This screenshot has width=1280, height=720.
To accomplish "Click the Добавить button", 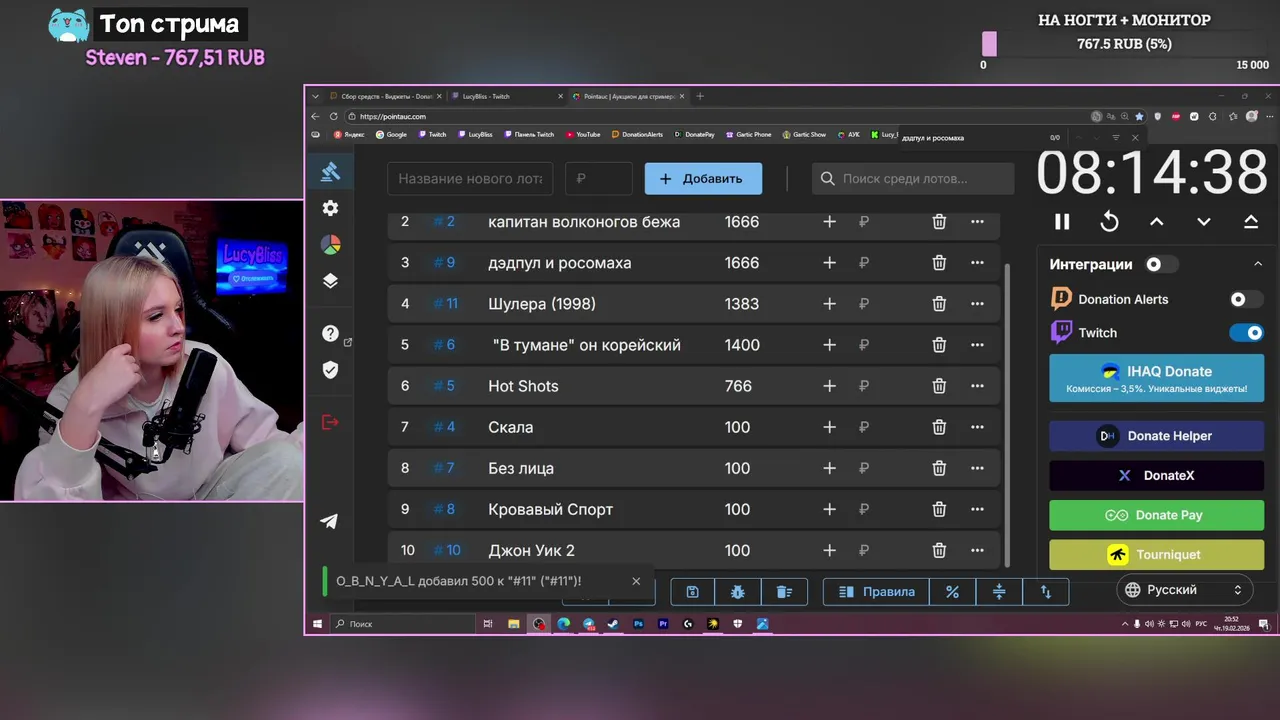I will coord(703,179).
